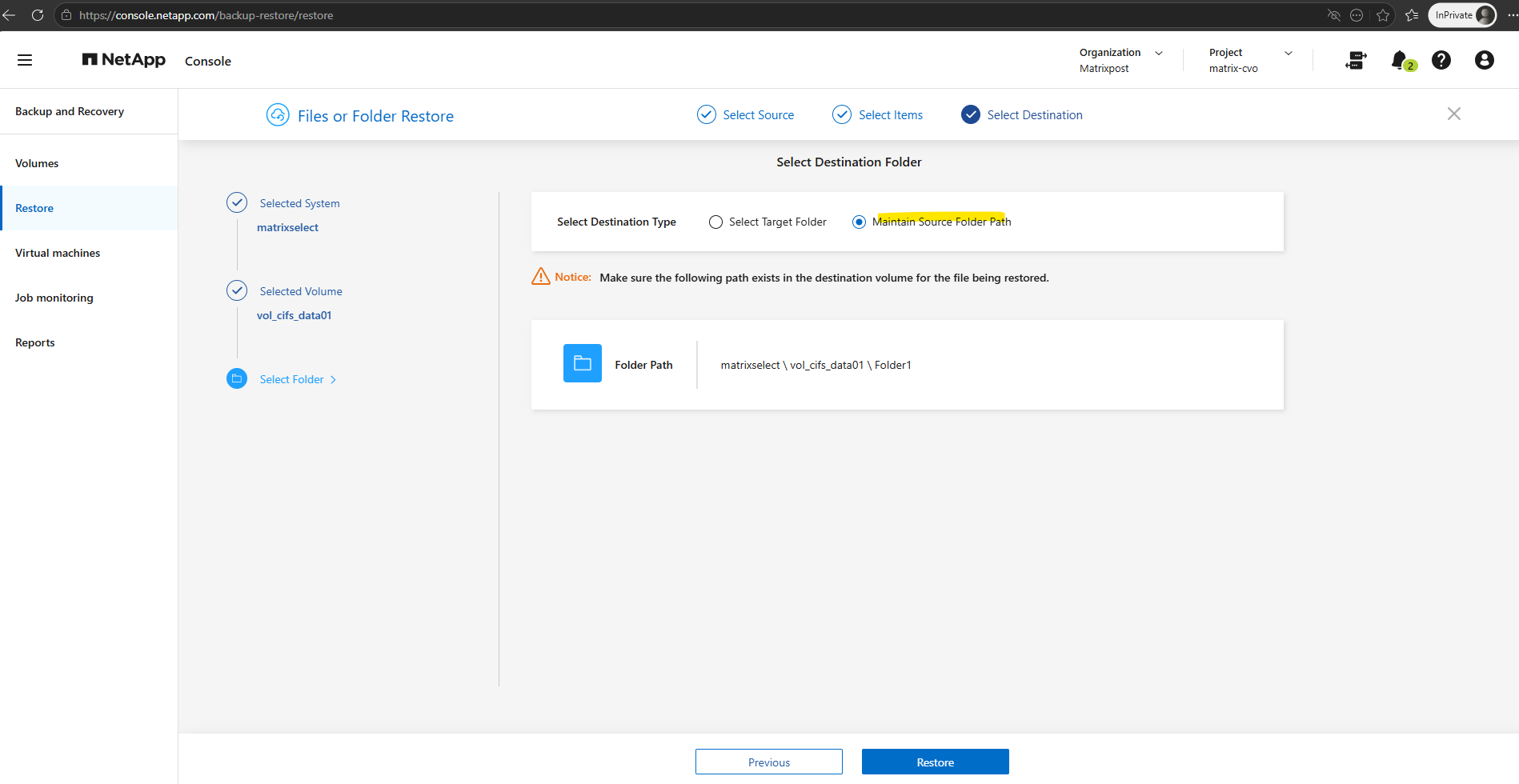The image size is (1519, 784).
Task: Click the Select Items step checkmark icon
Action: [842, 114]
